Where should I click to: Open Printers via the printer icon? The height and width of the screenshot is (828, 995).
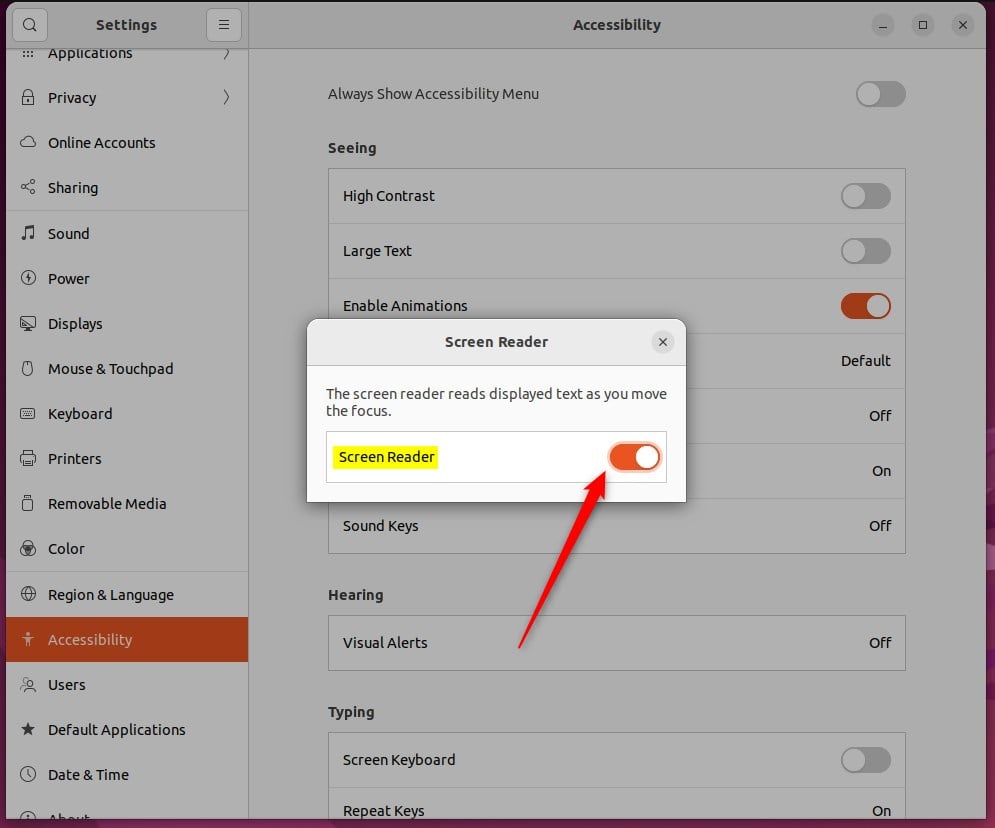(x=29, y=458)
